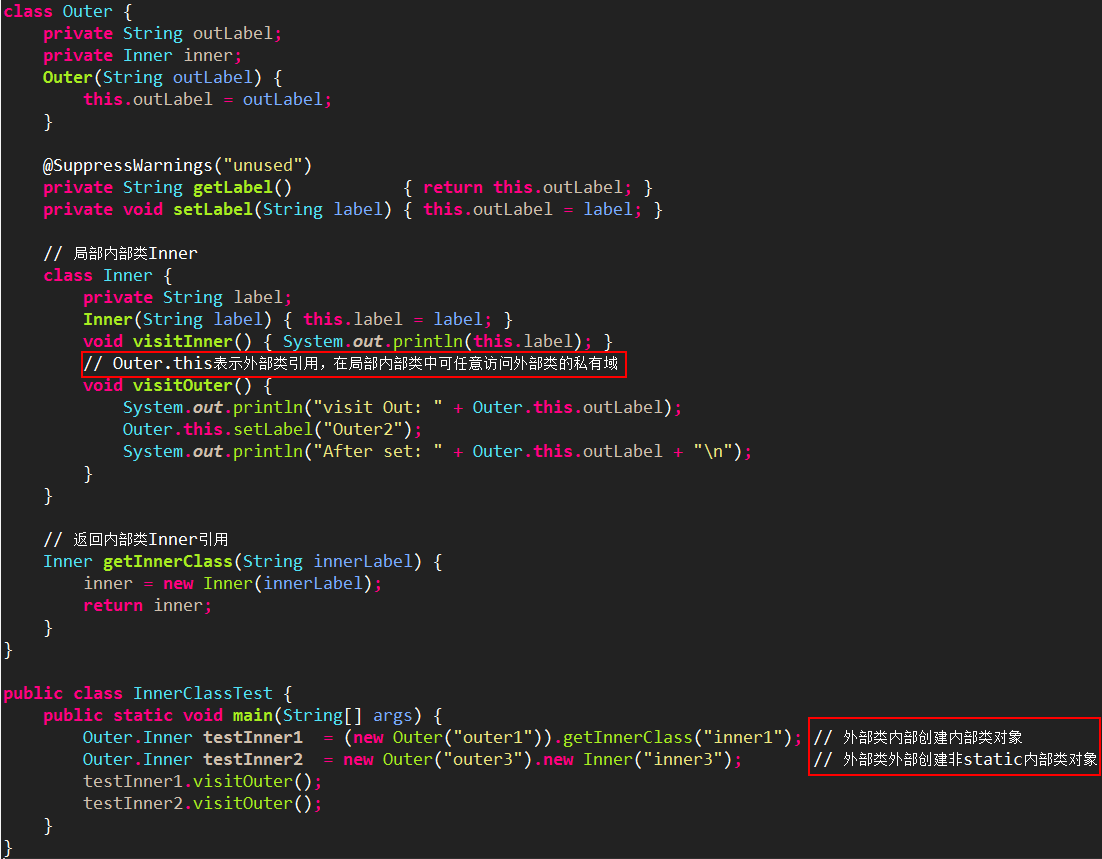This screenshot has height=859, width=1102.
Task: Click the 'class Outer {' declaration line
Action: (x=67, y=11)
